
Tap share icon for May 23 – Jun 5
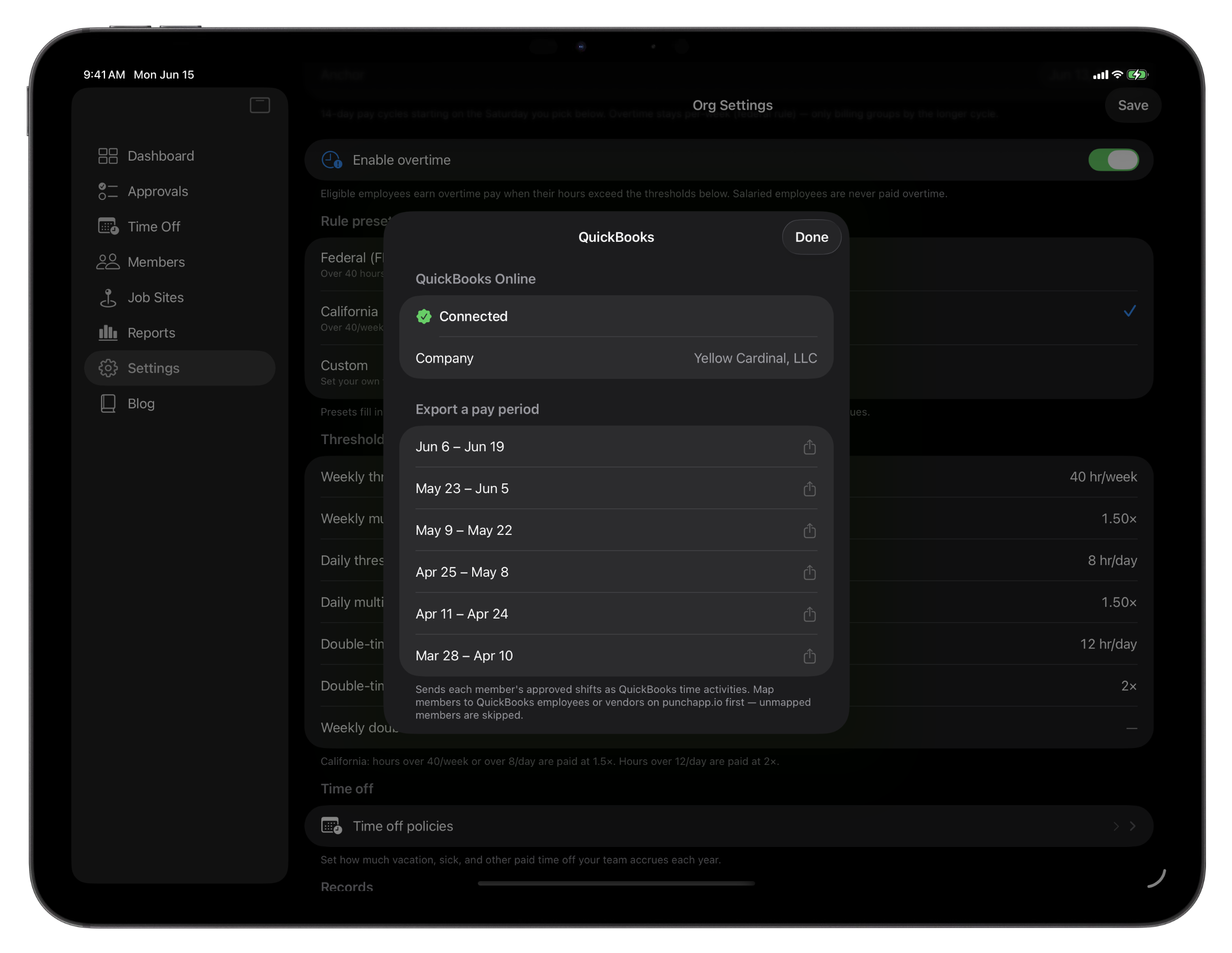[809, 488]
